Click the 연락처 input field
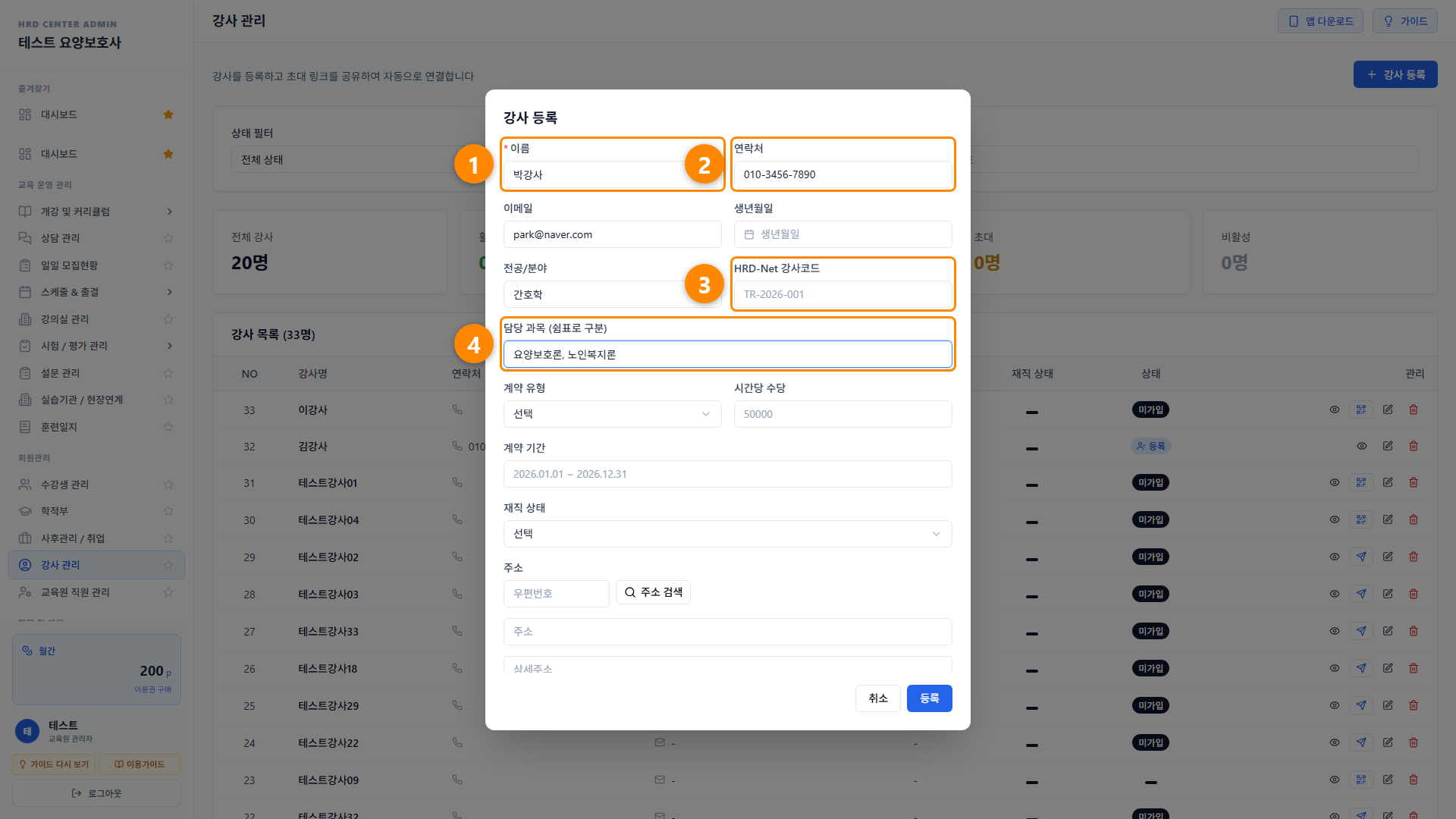Viewport: 1456px width, 819px height. click(x=843, y=174)
